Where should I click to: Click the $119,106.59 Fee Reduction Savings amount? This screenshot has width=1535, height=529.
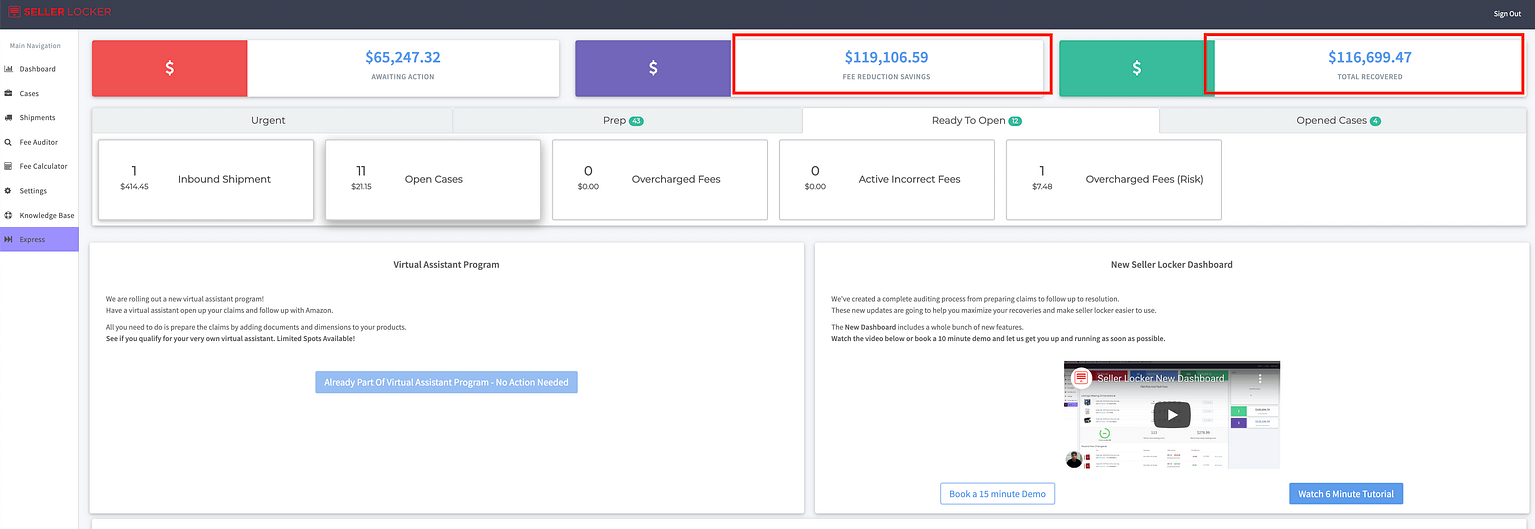[x=886, y=58]
